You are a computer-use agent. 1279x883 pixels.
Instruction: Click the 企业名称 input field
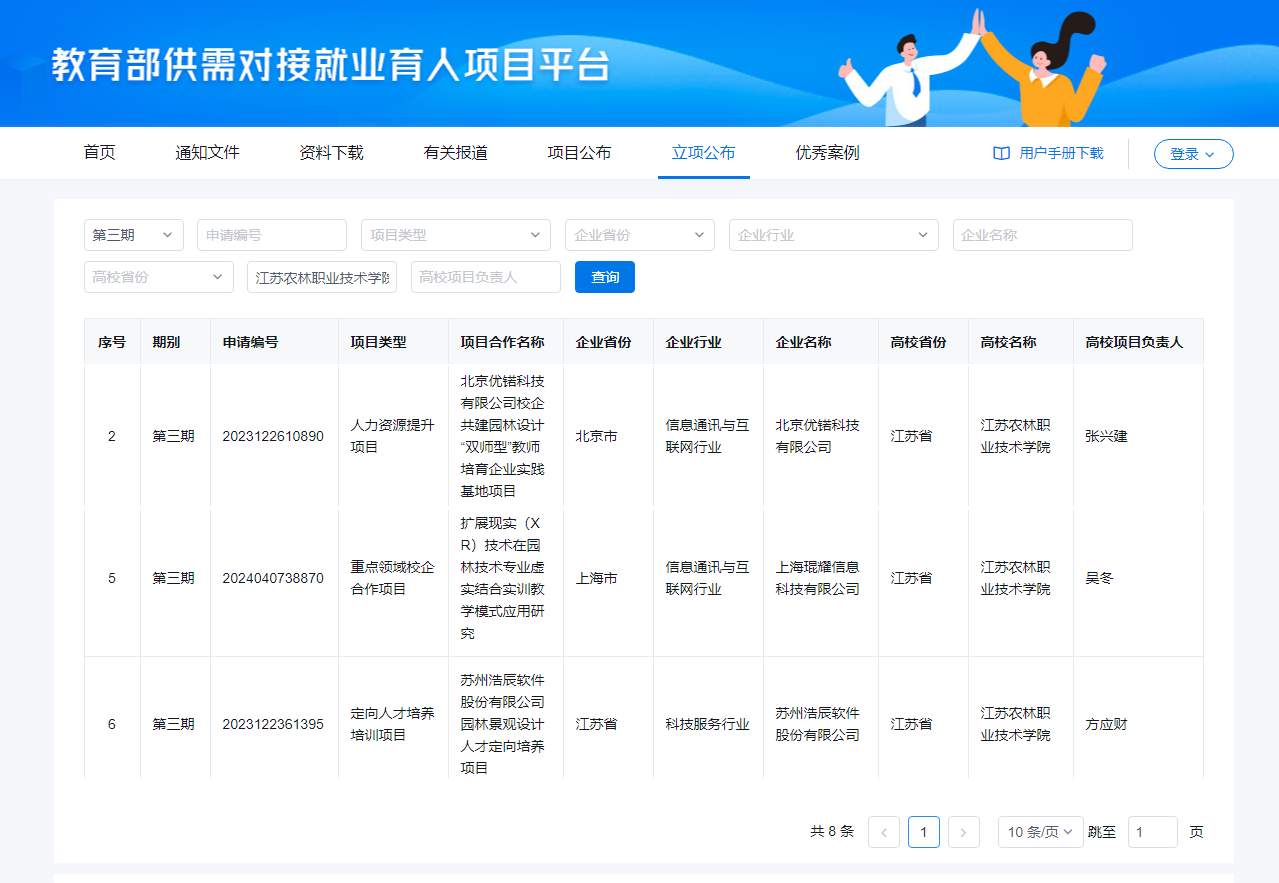coord(1042,235)
